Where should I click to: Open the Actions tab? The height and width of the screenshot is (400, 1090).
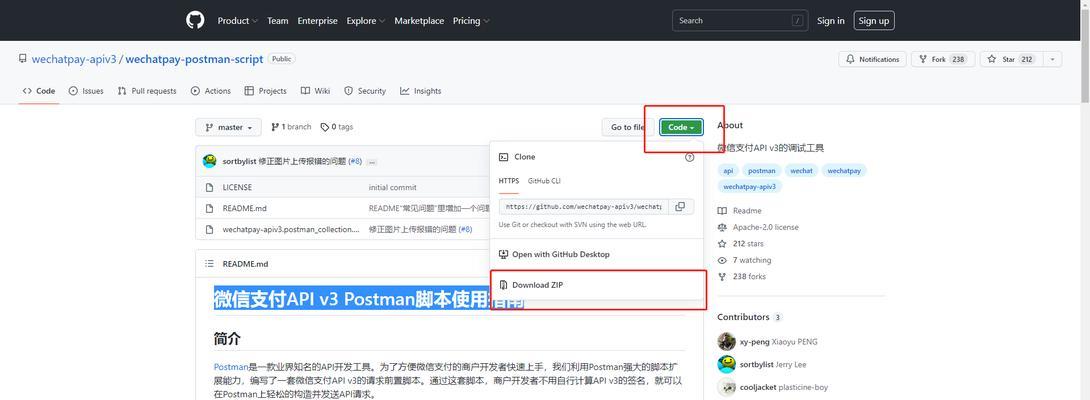tap(211, 91)
